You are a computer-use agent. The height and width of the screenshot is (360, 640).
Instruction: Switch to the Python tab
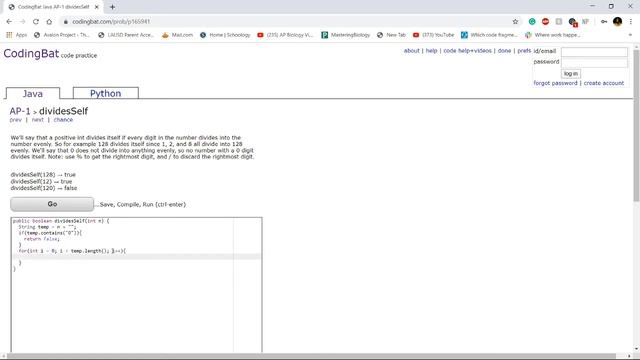(105, 93)
